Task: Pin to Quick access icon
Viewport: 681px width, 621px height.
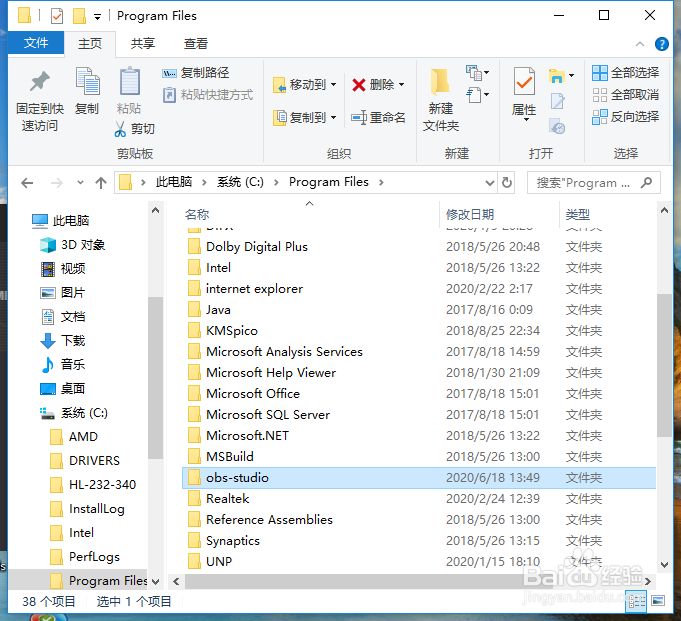Action: point(40,81)
